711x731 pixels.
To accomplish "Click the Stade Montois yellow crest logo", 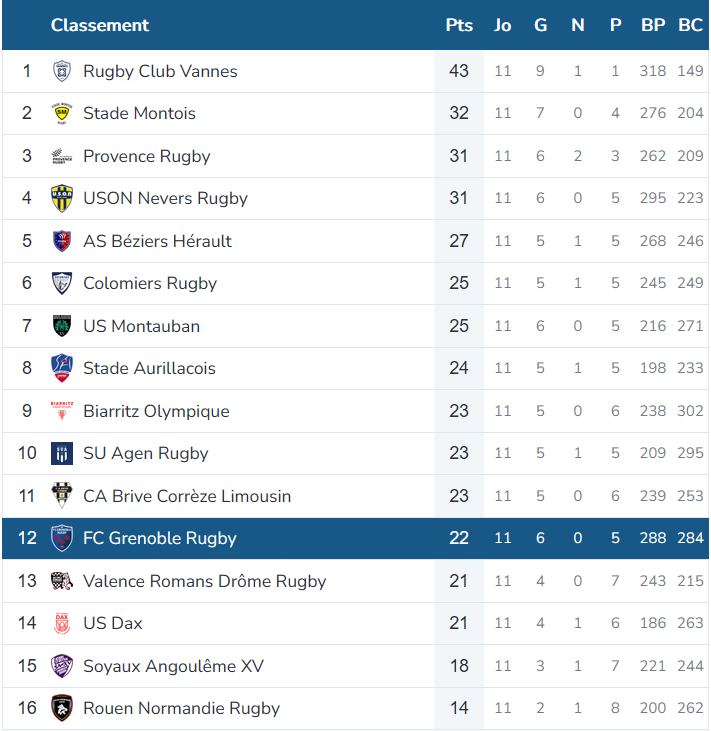I will click(62, 113).
